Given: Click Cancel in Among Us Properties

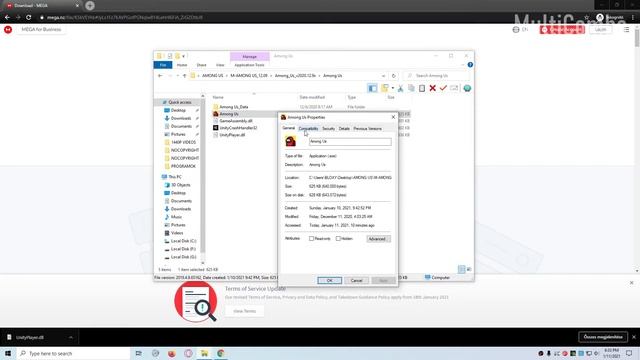Looking at the screenshot, I should (x=356, y=280).
